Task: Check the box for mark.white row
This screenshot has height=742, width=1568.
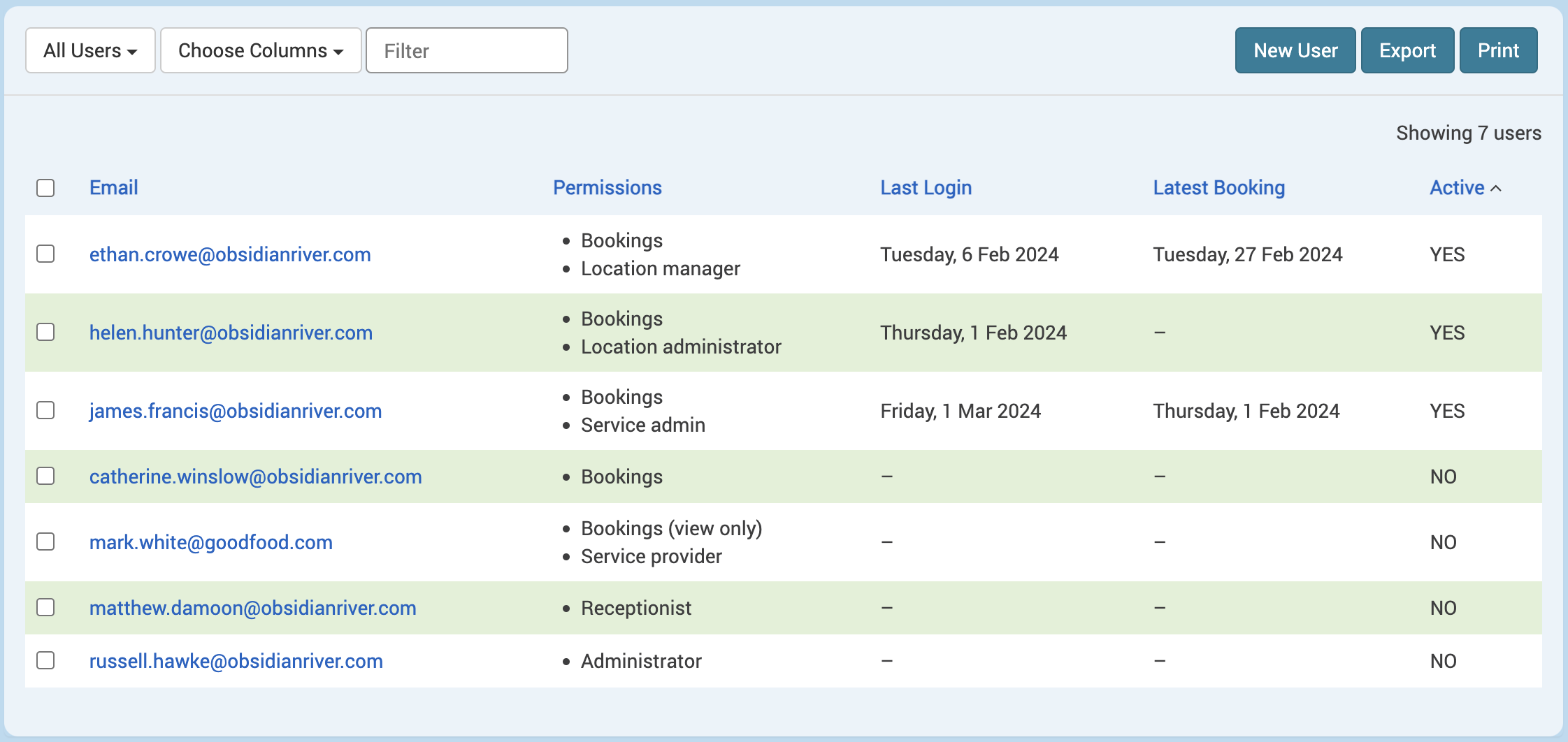Action: (45, 541)
